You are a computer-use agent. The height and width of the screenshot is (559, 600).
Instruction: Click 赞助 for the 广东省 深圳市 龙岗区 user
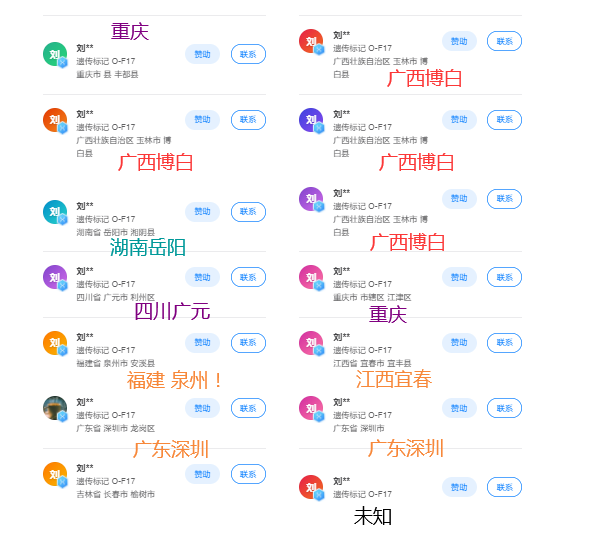[202, 408]
